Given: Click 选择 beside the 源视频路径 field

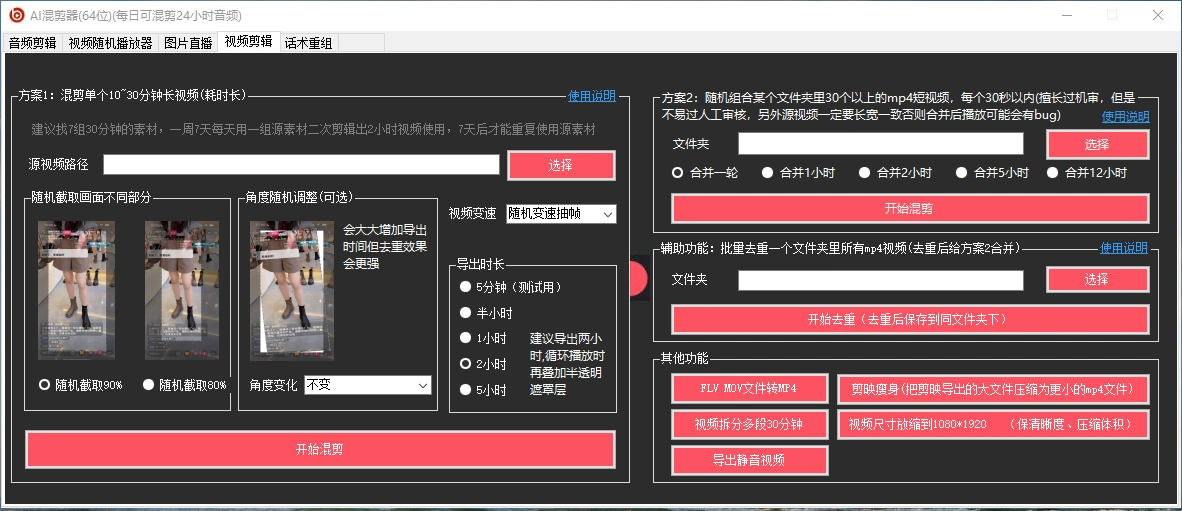Looking at the screenshot, I should point(561,165).
